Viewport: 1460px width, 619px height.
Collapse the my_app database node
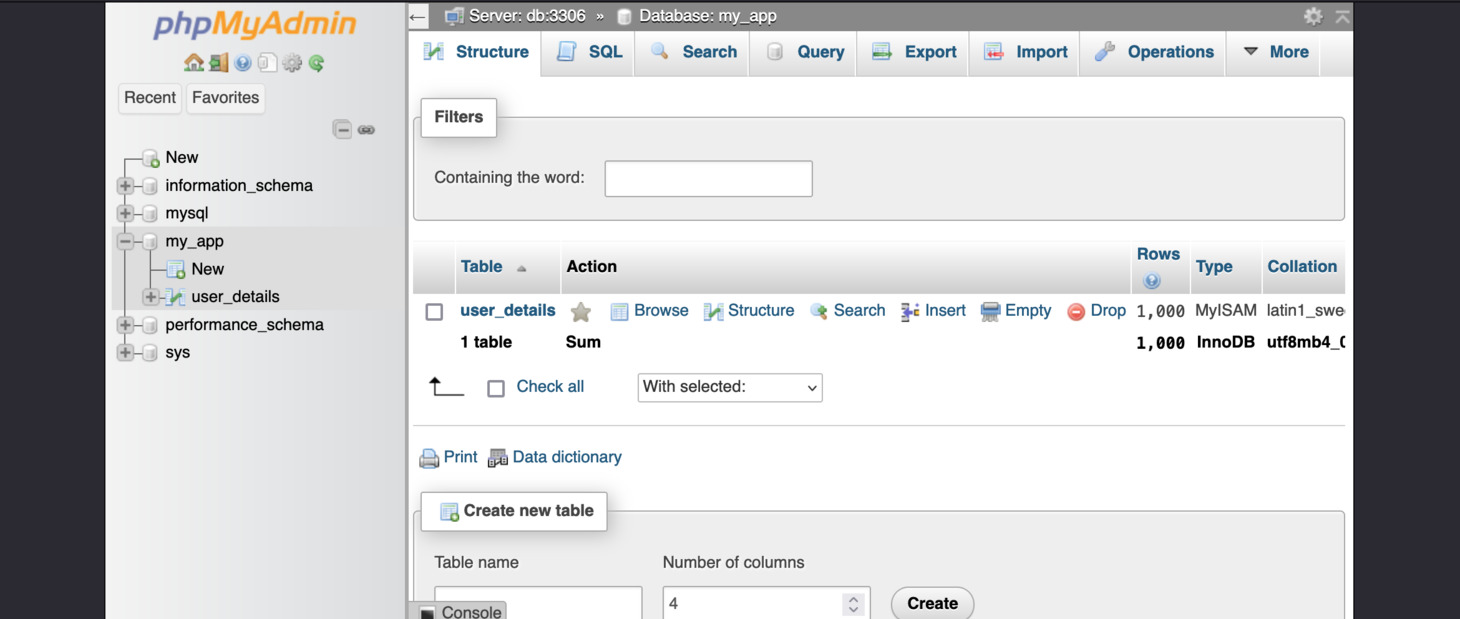click(x=125, y=242)
